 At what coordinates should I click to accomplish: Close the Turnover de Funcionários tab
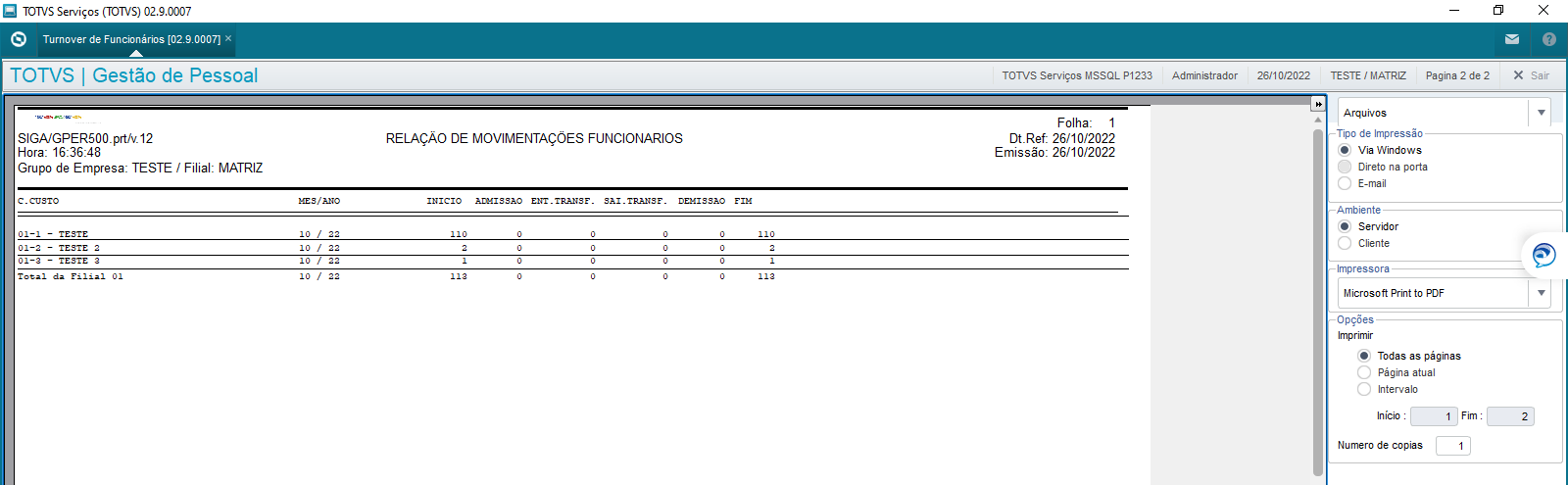[x=228, y=39]
